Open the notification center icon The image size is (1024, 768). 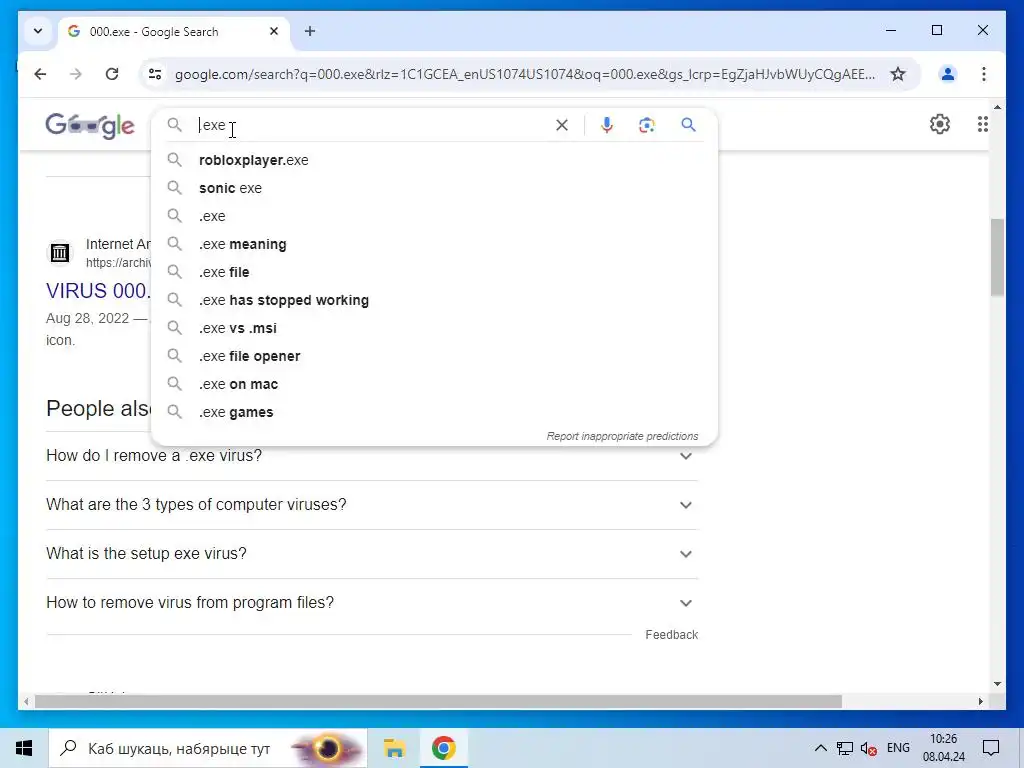click(991, 748)
